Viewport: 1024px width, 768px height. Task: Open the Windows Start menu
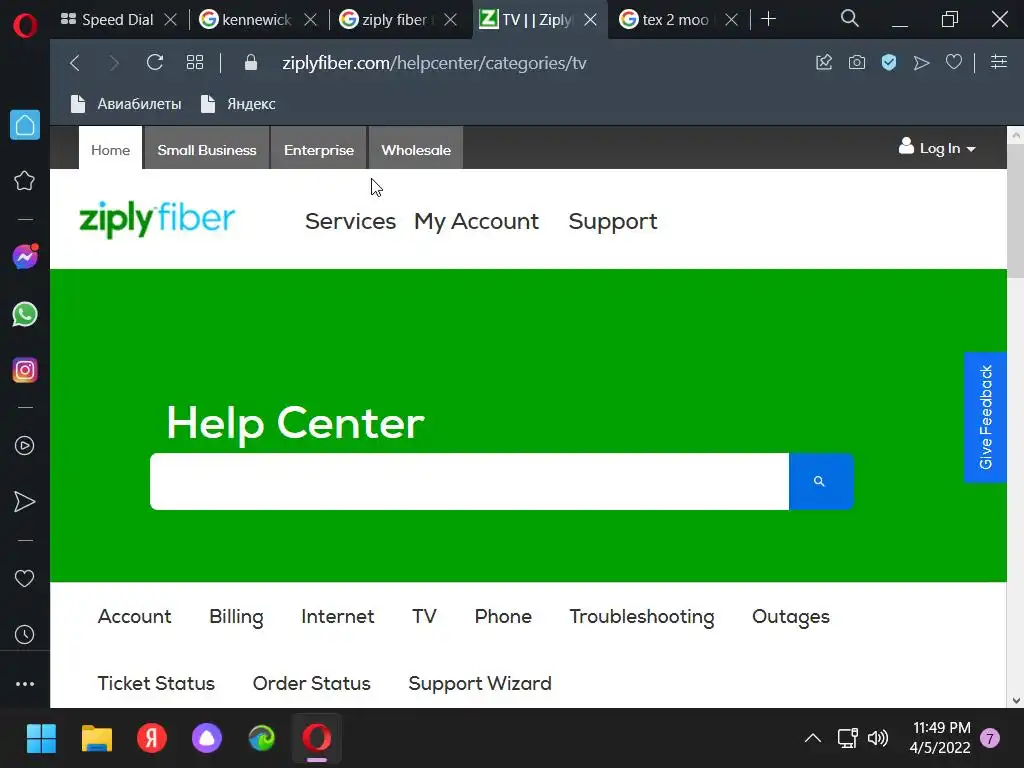(x=41, y=738)
